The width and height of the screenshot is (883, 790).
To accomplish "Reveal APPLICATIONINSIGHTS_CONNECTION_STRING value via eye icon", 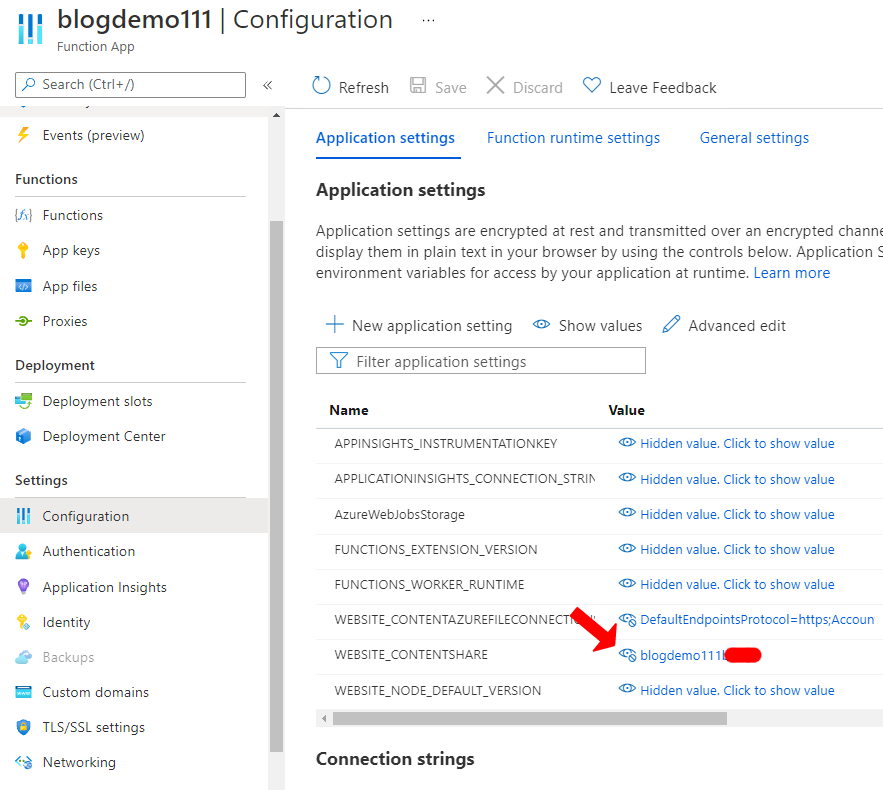I will click(x=627, y=477).
